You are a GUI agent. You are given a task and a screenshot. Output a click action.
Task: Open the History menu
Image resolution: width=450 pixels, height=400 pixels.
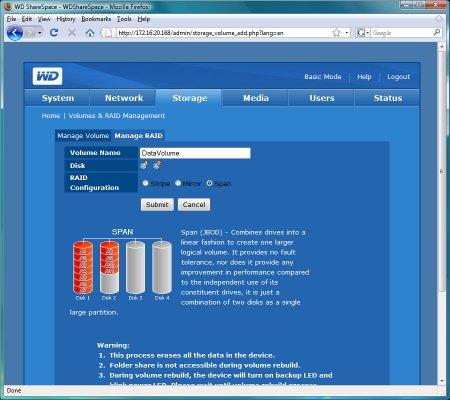tap(66, 19)
